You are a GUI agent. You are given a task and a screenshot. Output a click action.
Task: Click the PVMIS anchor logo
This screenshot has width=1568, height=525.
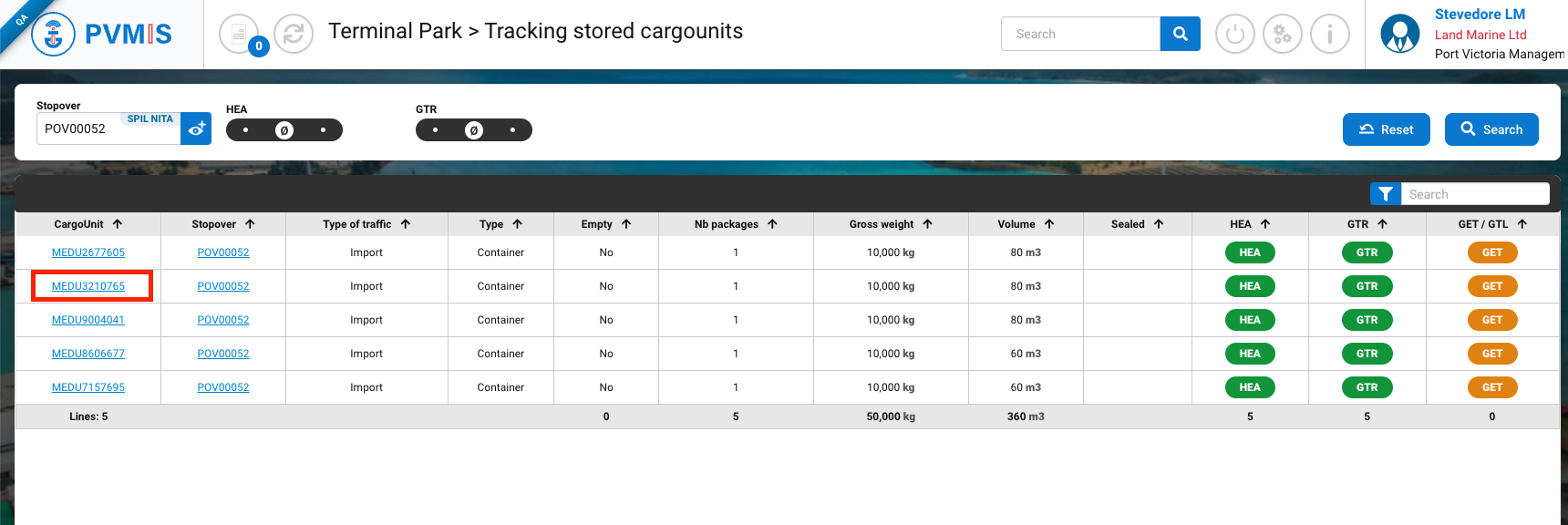tap(53, 36)
